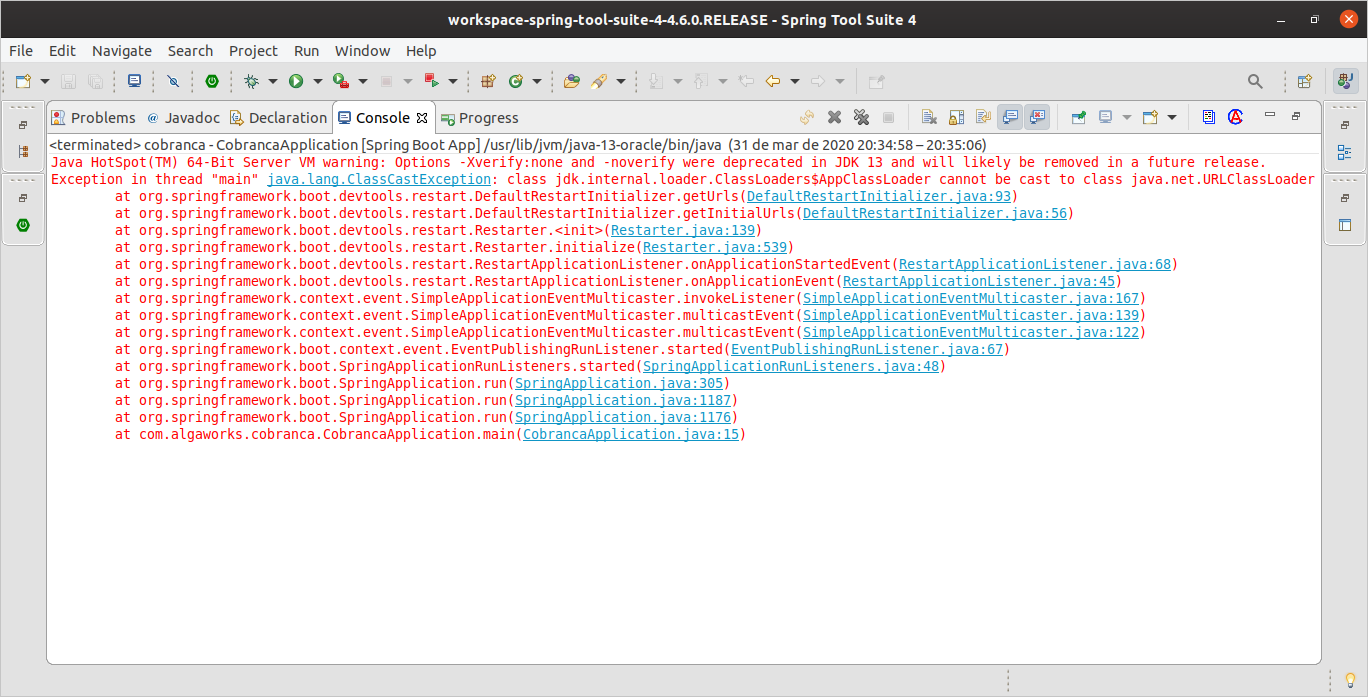The height and width of the screenshot is (697, 1368).
Task: Click the New Java Package icon
Action: 489,81
